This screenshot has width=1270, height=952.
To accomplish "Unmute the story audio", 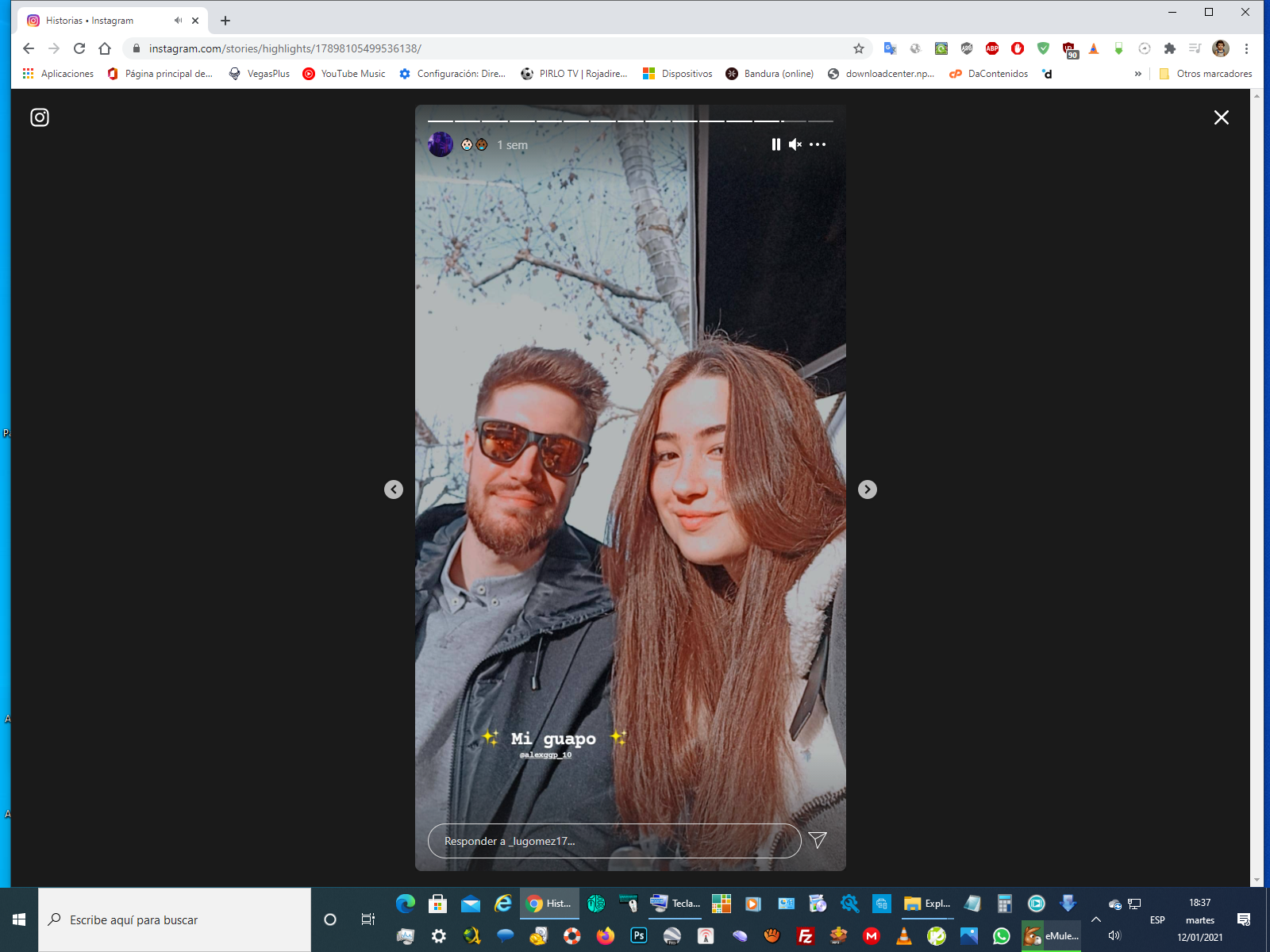I will tap(795, 144).
